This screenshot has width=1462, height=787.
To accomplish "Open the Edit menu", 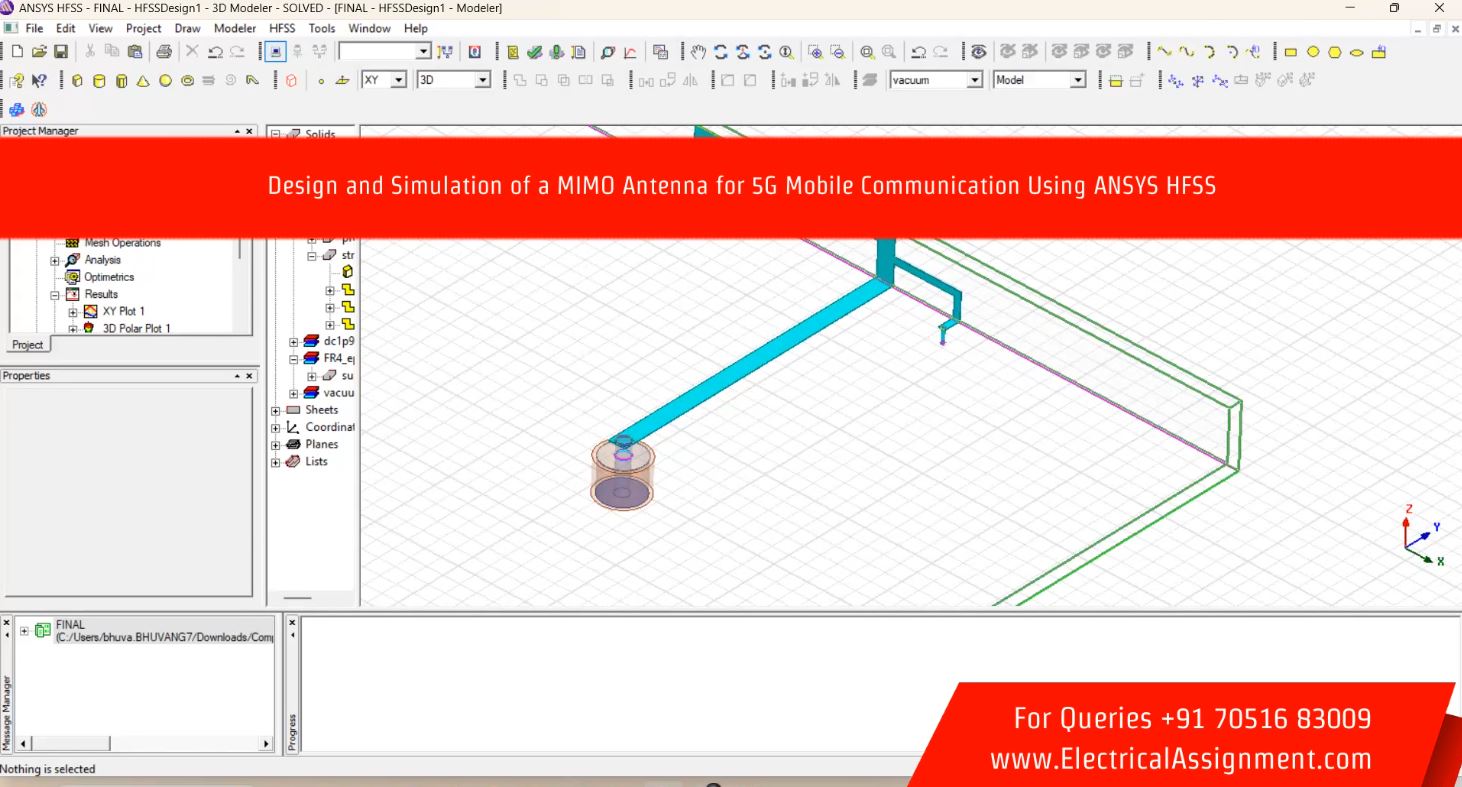I will tap(66, 29).
